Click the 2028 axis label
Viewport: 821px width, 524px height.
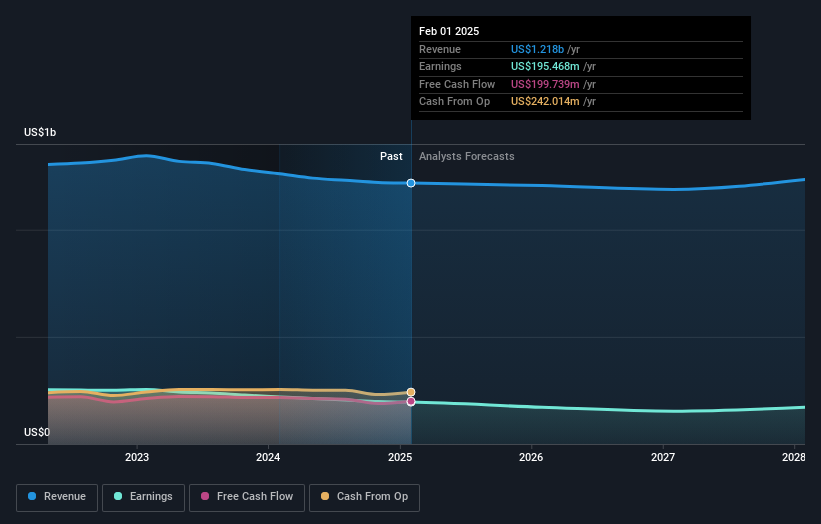click(794, 458)
